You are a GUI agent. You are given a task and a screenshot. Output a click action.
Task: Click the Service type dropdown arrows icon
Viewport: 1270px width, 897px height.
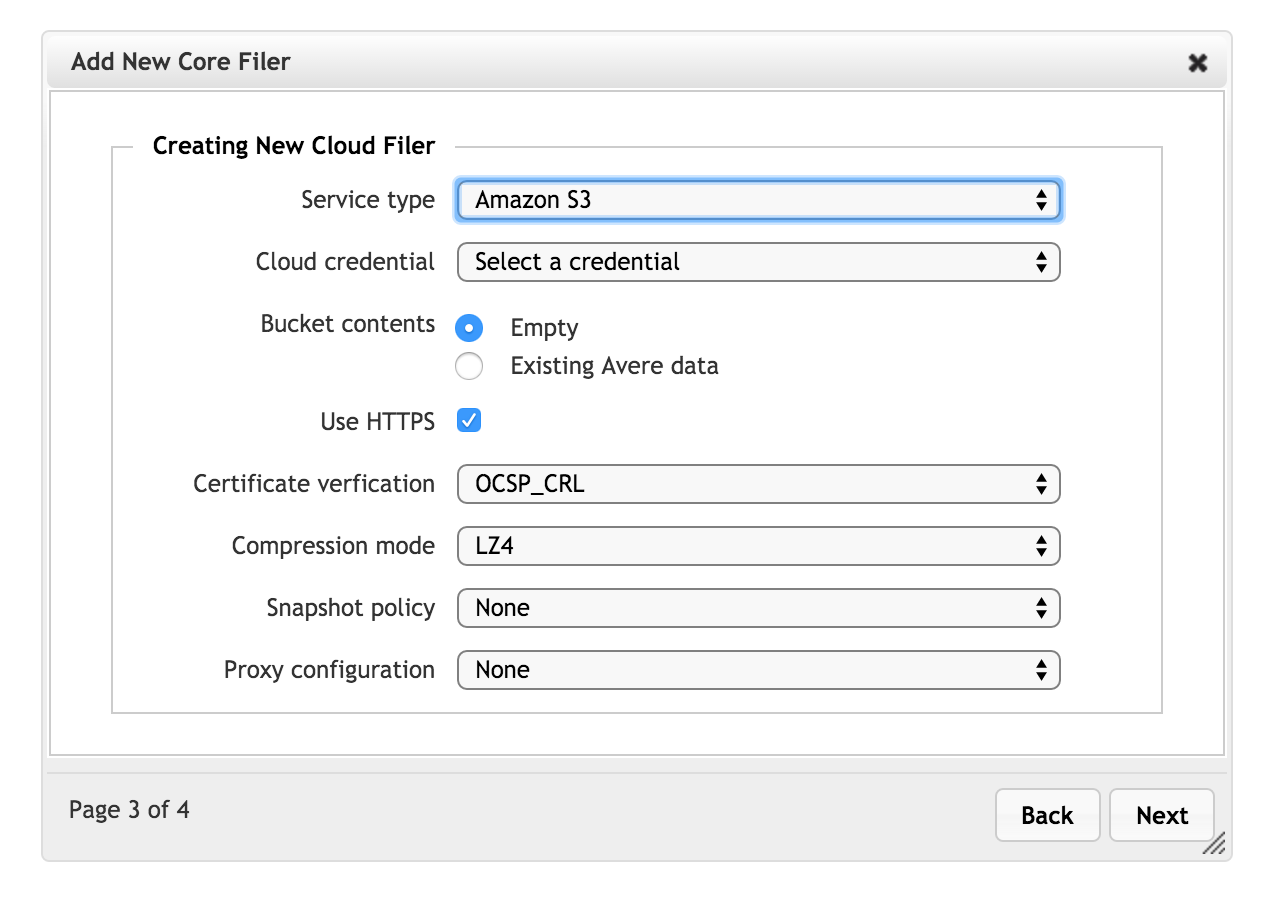click(x=1041, y=200)
